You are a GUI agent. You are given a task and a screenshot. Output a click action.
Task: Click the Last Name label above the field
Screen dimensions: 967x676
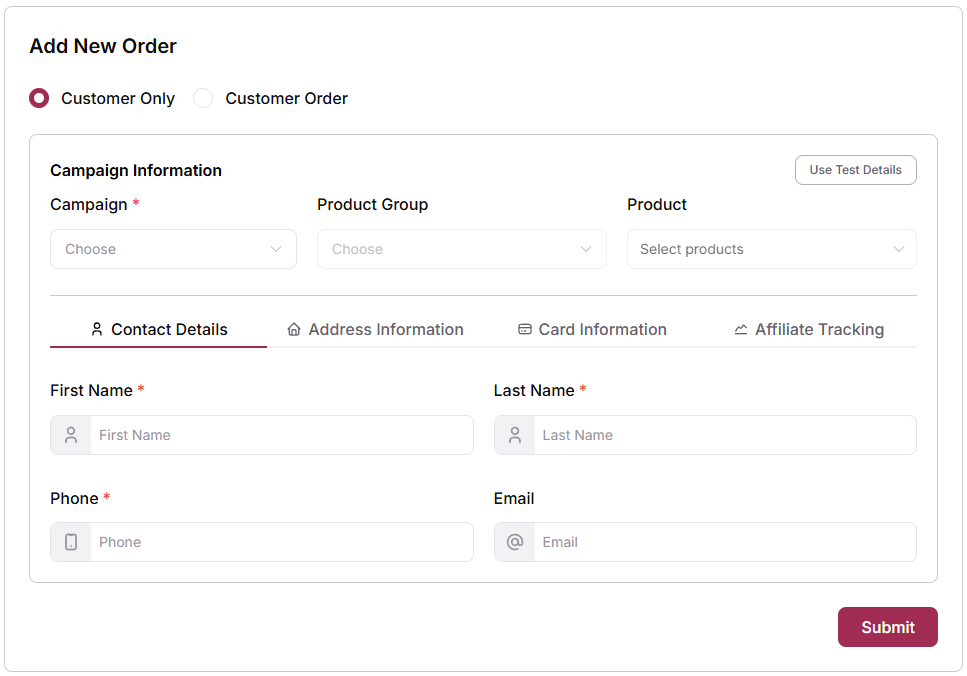point(534,390)
